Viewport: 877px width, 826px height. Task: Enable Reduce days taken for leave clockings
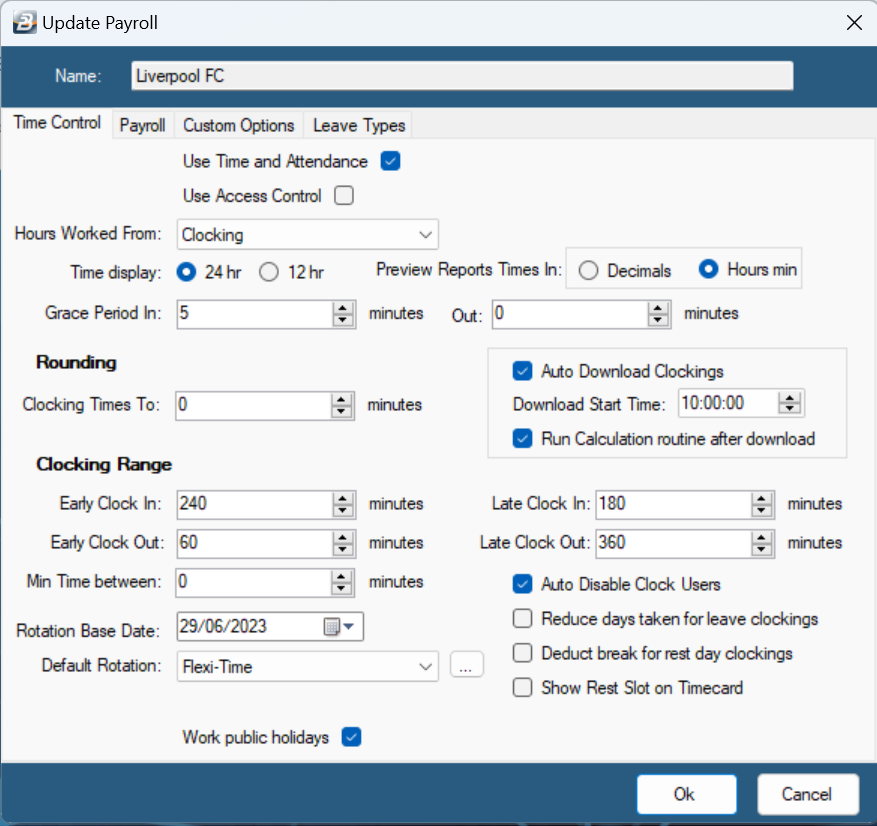click(x=522, y=619)
